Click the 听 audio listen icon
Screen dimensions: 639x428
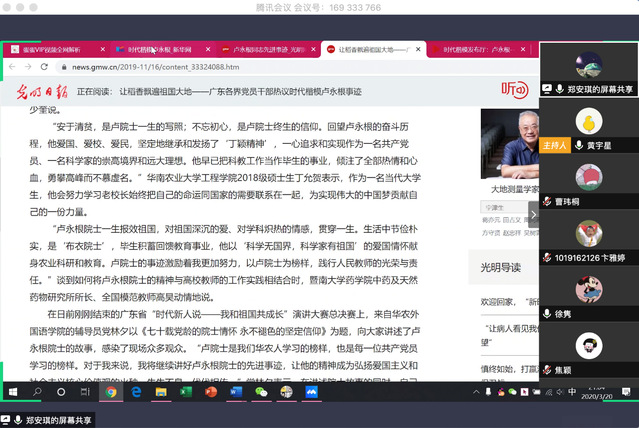(513, 91)
